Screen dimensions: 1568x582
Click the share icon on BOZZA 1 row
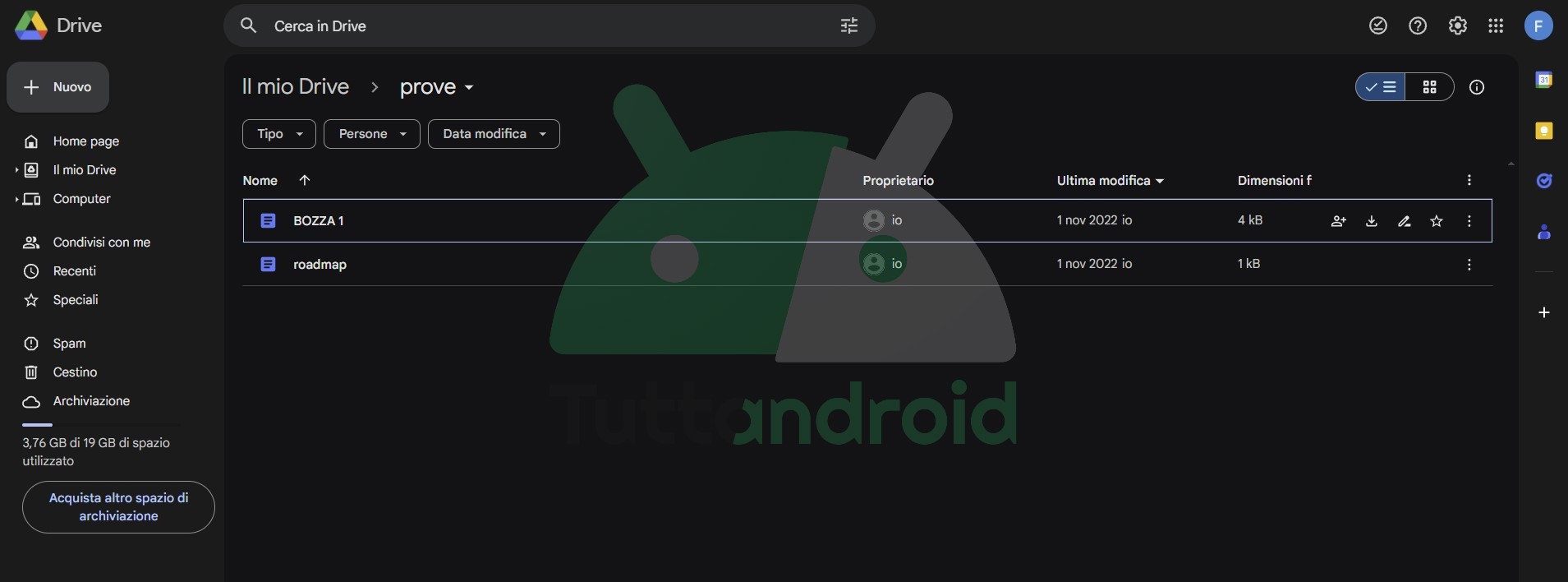1338,221
